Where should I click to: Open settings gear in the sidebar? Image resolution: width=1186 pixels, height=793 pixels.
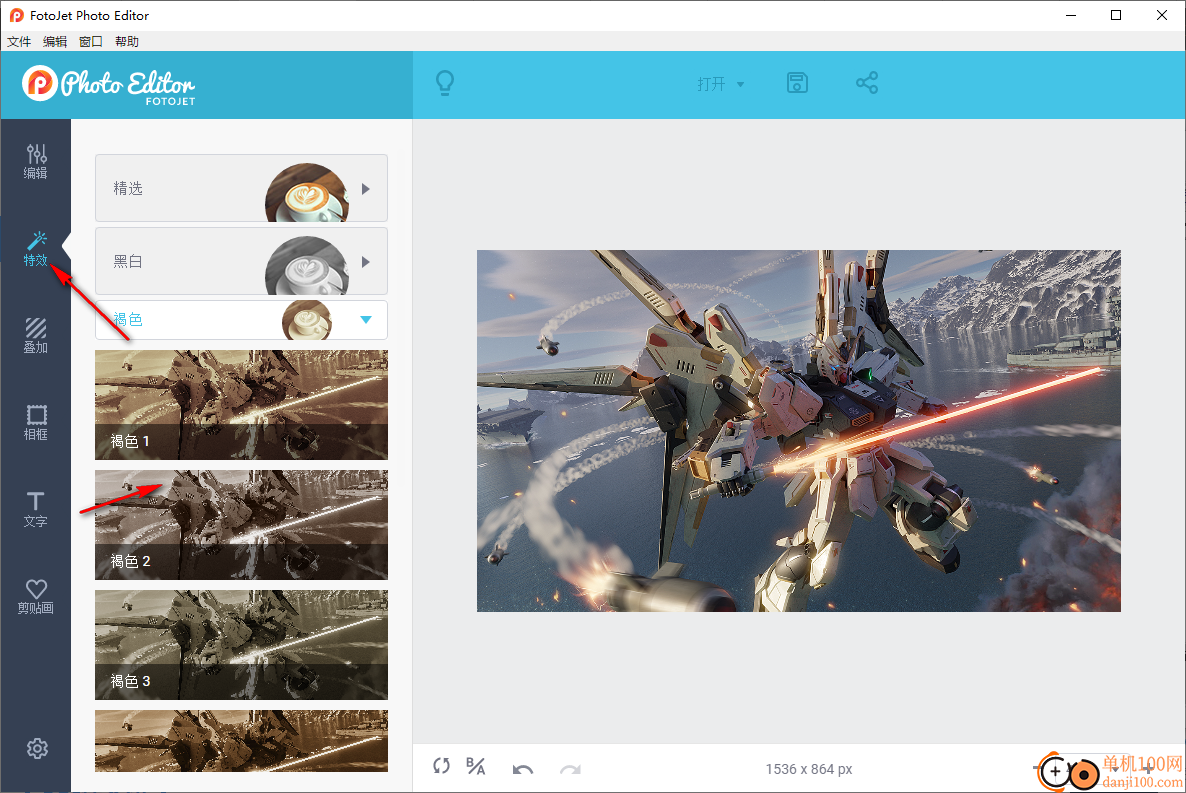click(37, 748)
